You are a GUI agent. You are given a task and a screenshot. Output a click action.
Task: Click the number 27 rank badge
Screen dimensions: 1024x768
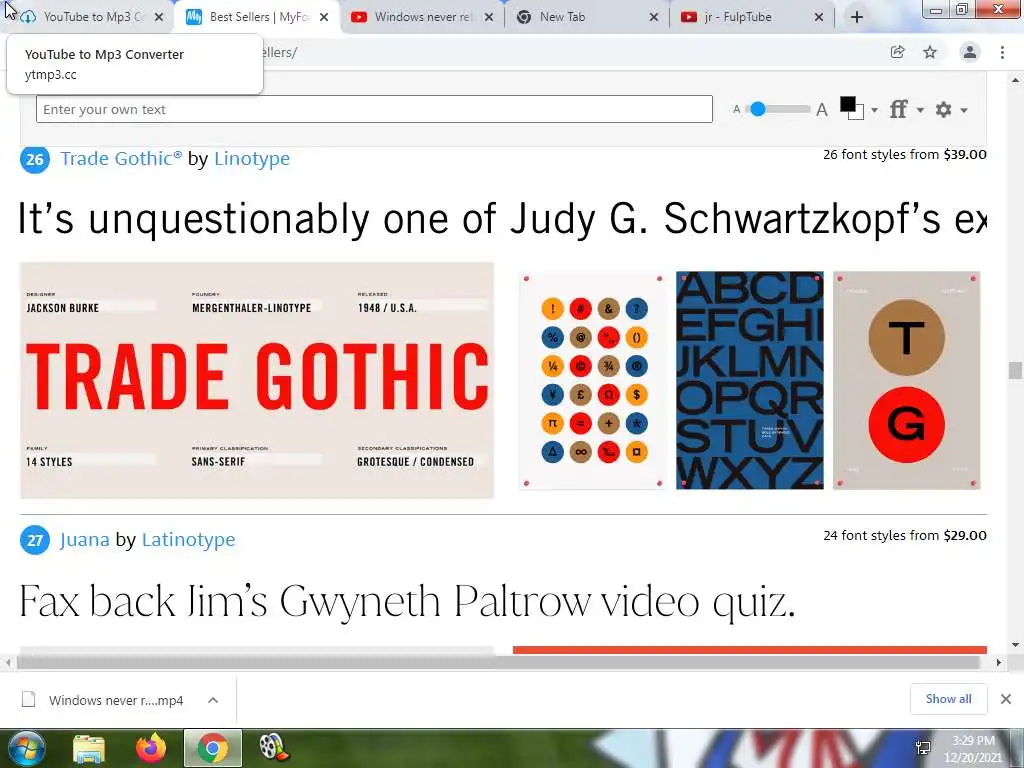pyautogui.click(x=35, y=540)
